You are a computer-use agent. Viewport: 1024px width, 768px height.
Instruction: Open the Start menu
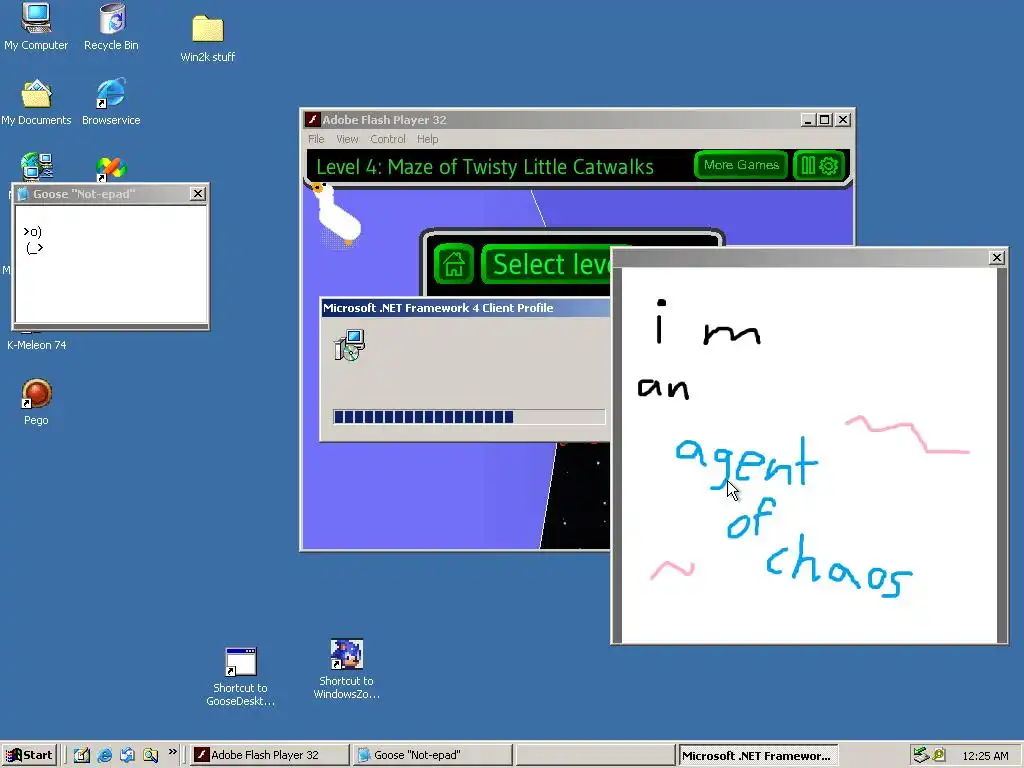click(x=29, y=755)
